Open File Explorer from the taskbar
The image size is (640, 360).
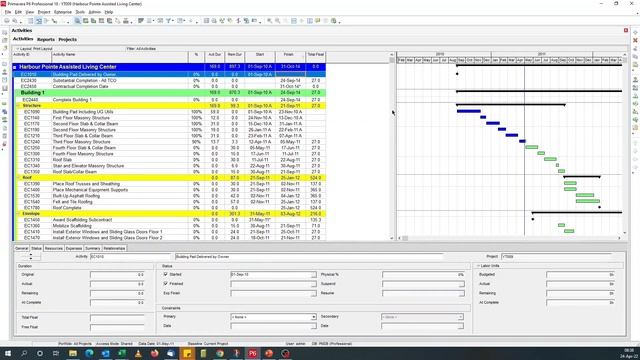73,353
